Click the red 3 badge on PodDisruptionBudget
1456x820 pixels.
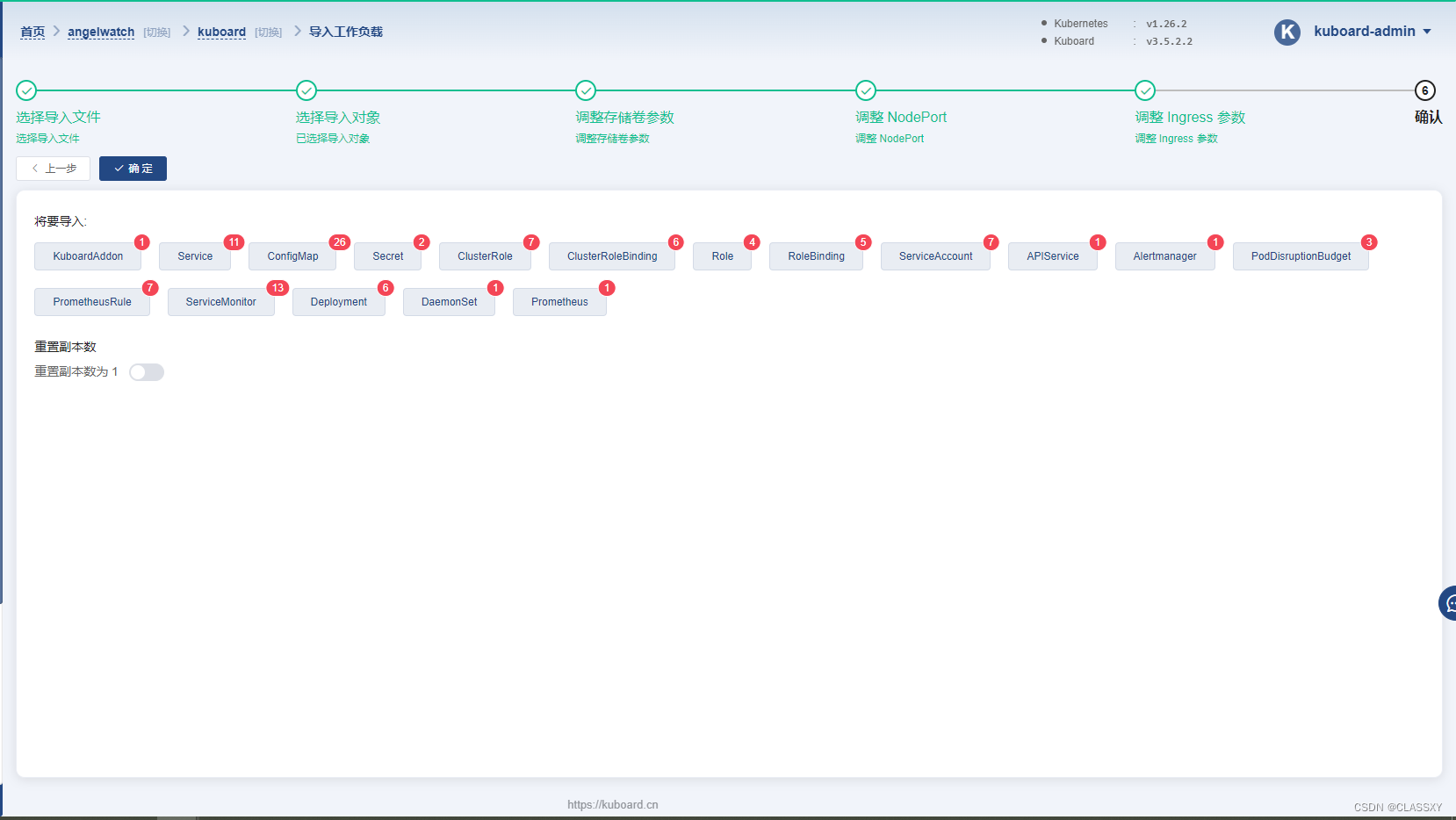(x=1368, y=242)
